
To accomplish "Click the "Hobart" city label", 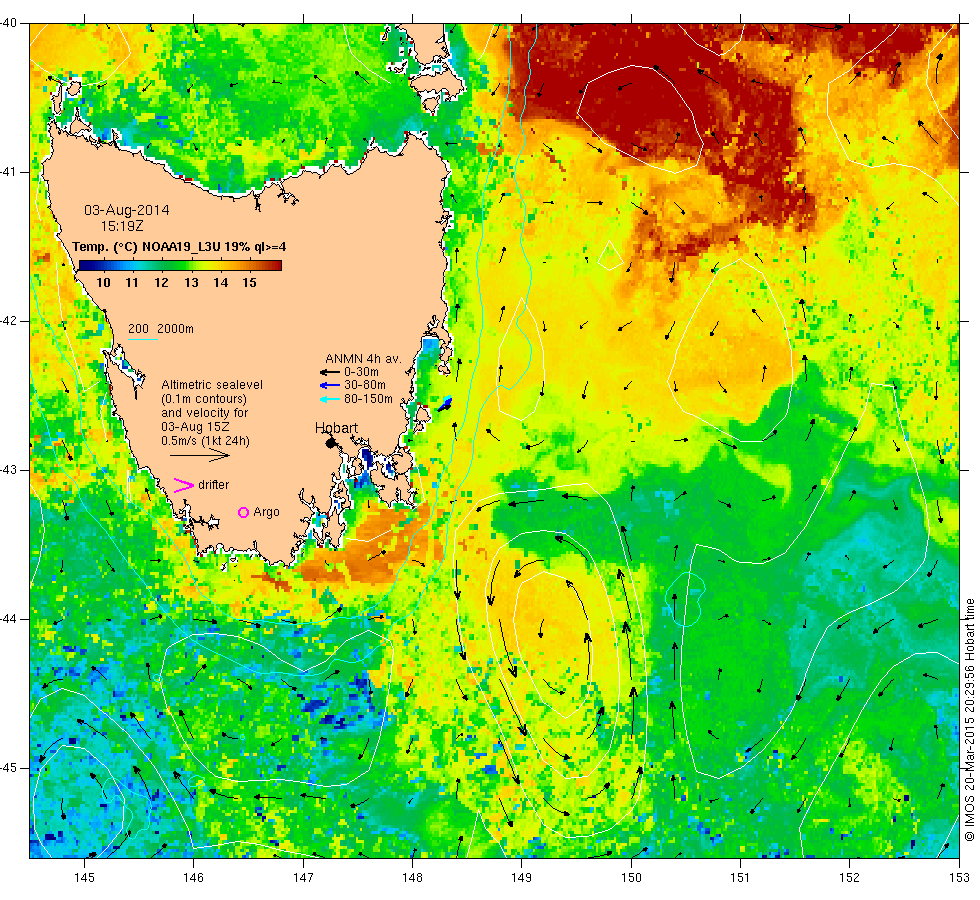I will pos(336,428).
